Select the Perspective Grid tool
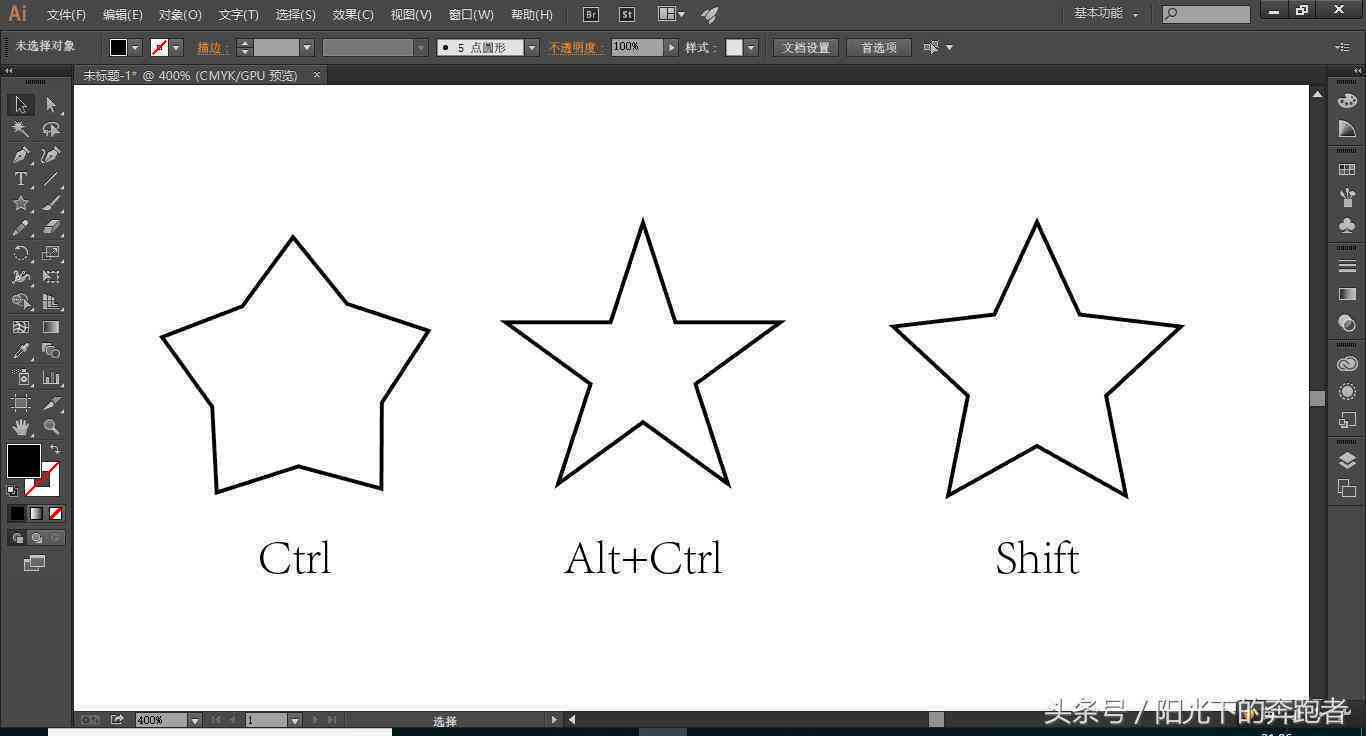Image resolution: width=1366 pixels, height=736 pixels. tap(51, 302)
